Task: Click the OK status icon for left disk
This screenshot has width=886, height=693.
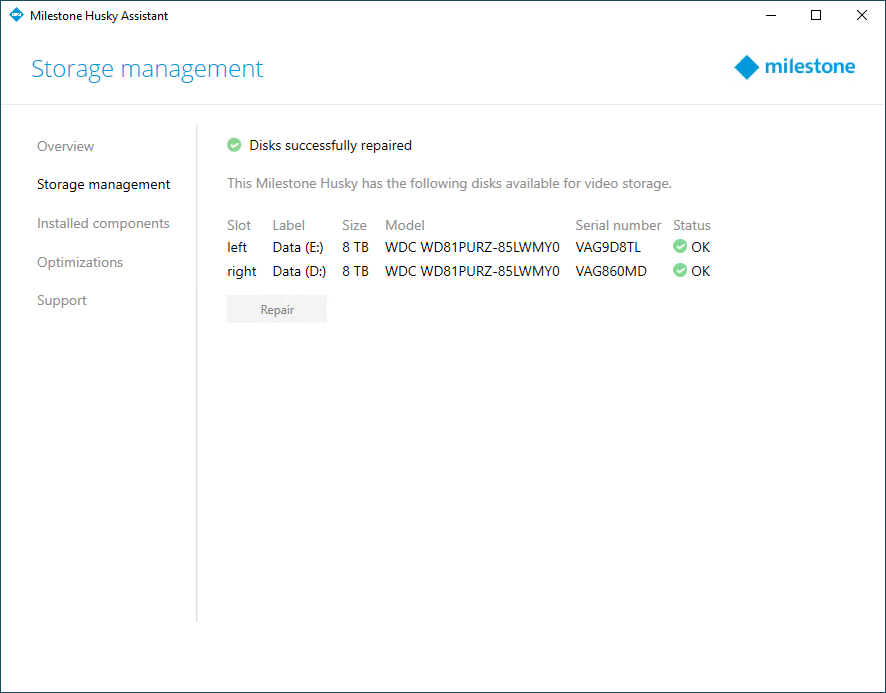Action: (680, 247)
